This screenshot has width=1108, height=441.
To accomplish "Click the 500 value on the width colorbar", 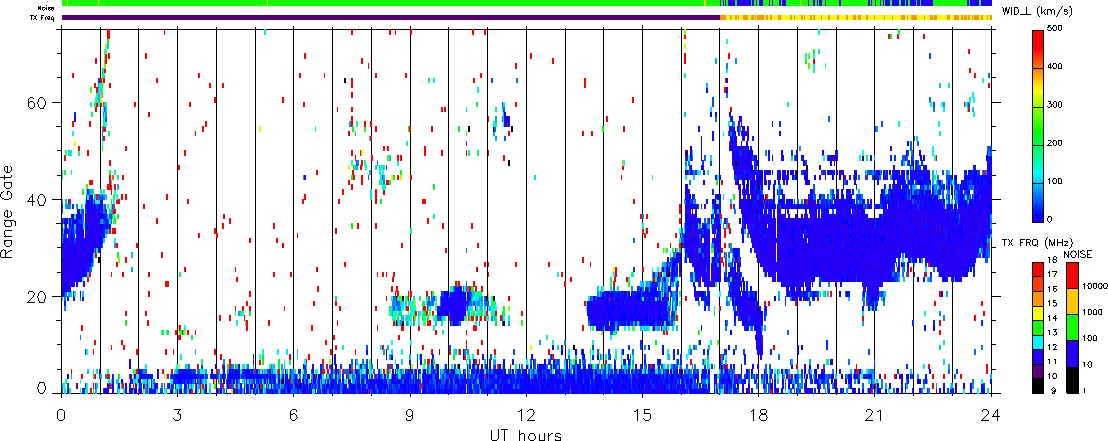I will click(1056, 30).
